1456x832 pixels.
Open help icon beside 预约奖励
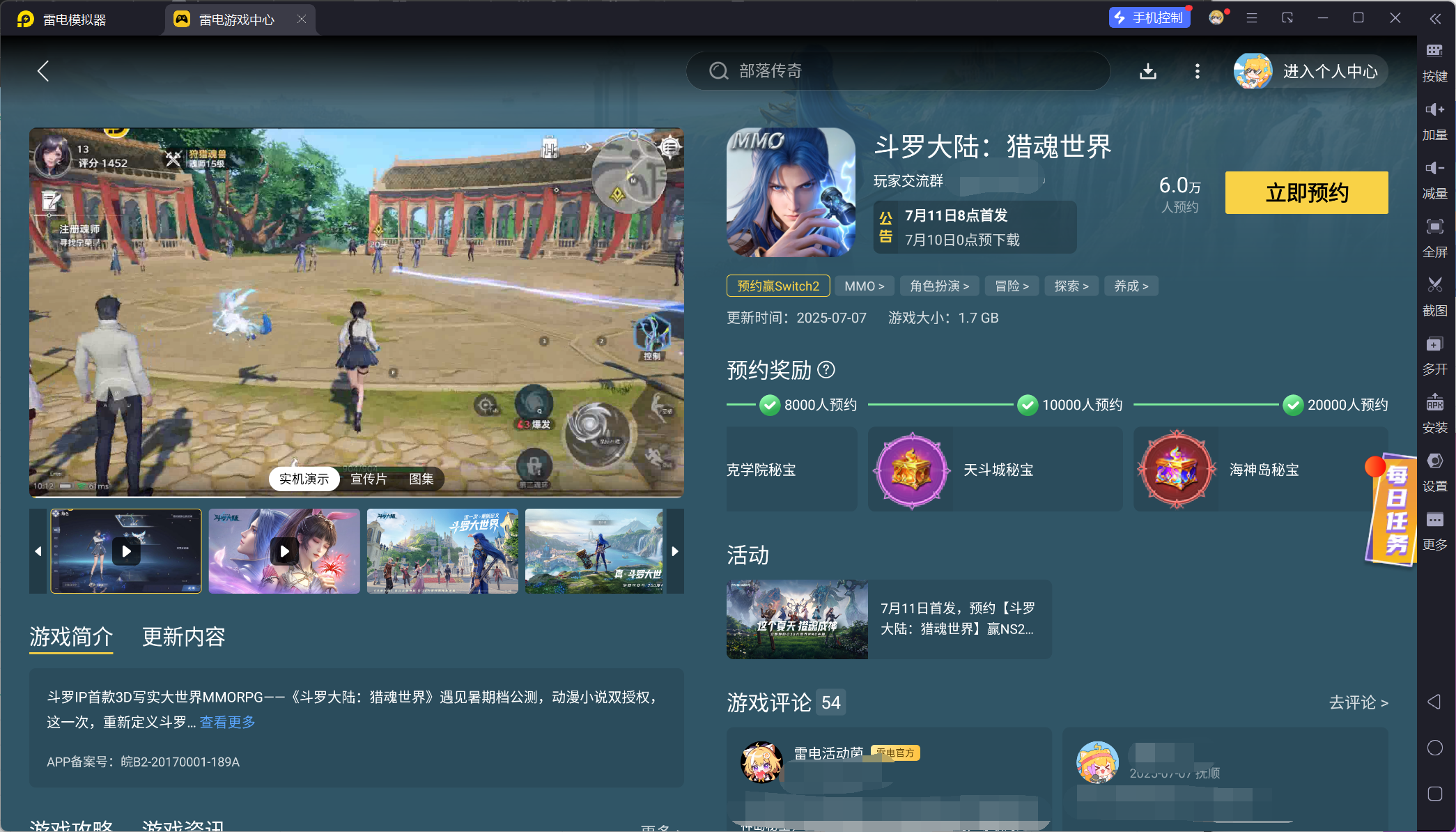(826, 369)
